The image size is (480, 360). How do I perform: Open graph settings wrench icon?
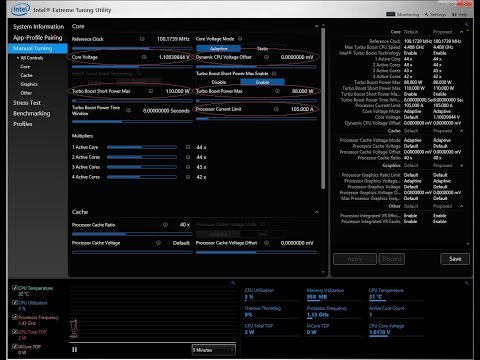[233, 283]
